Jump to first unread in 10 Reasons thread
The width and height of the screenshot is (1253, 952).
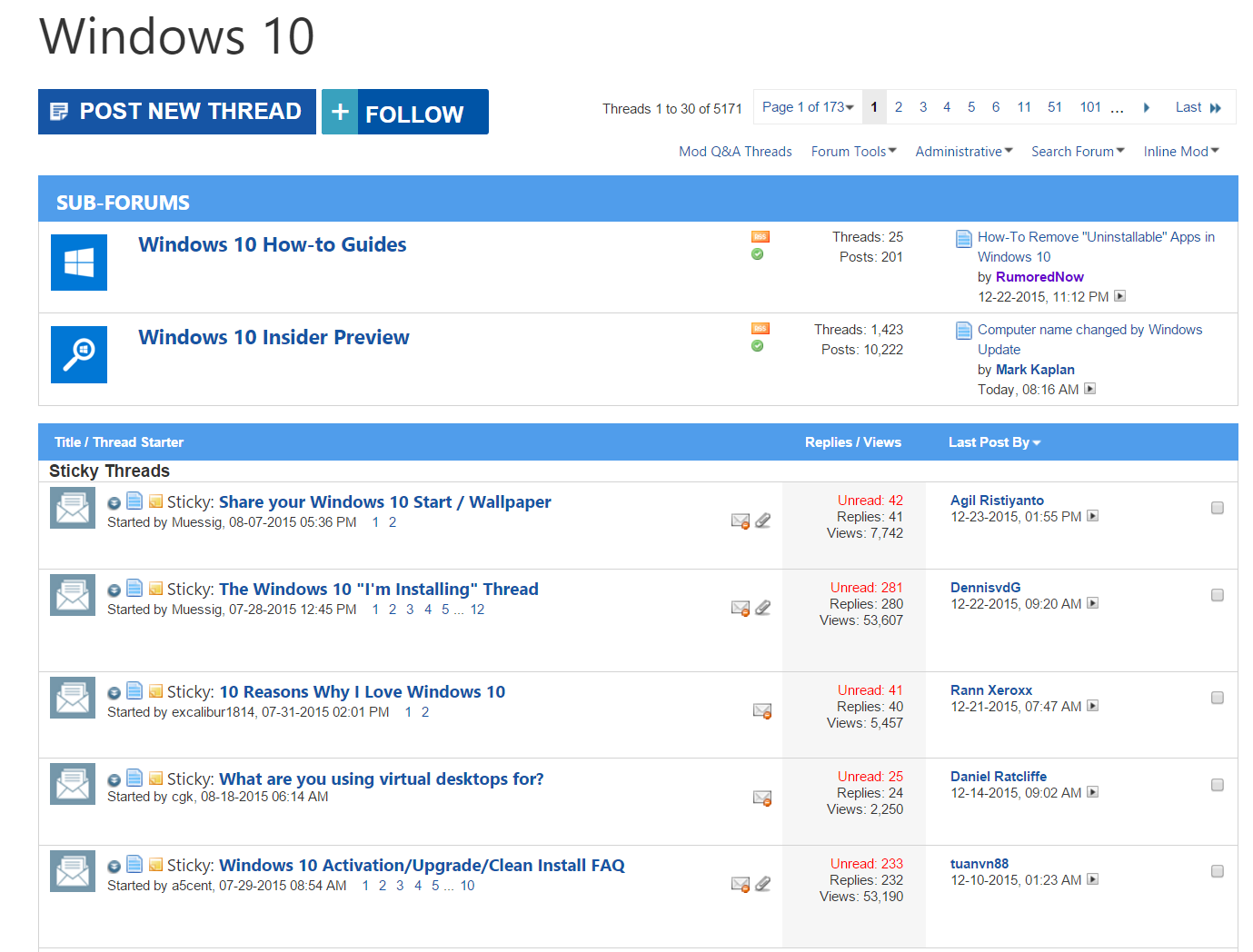click(x=114, y=693)
